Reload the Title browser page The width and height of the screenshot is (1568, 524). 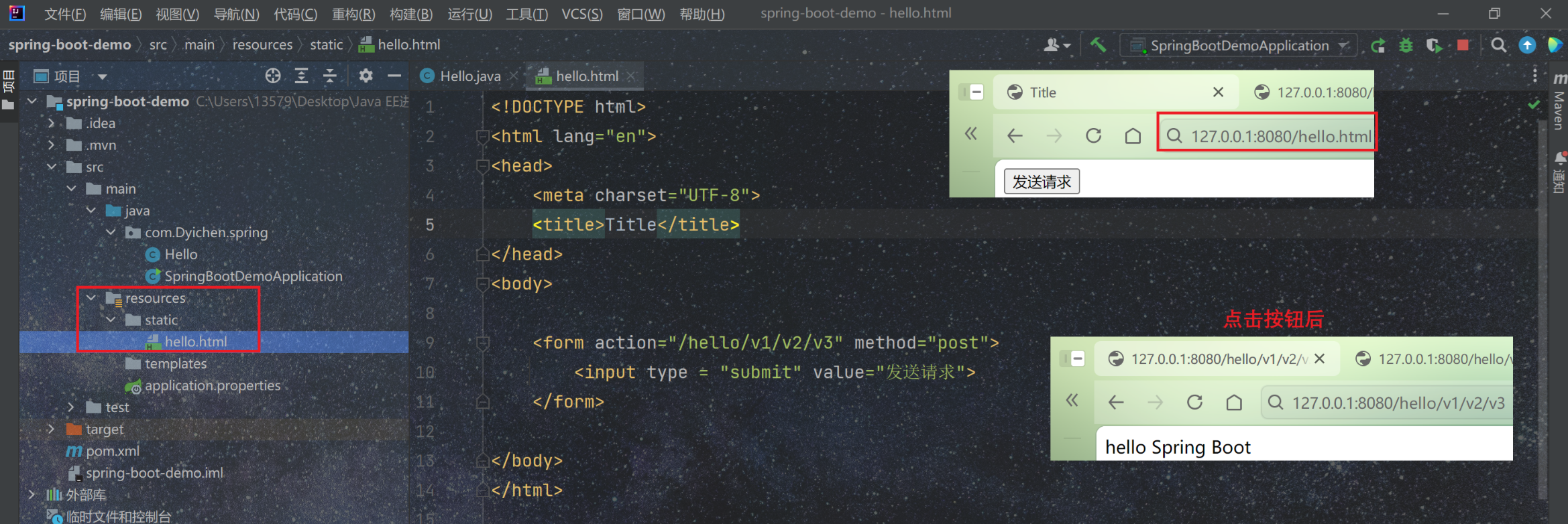[x=1094, y=136]
